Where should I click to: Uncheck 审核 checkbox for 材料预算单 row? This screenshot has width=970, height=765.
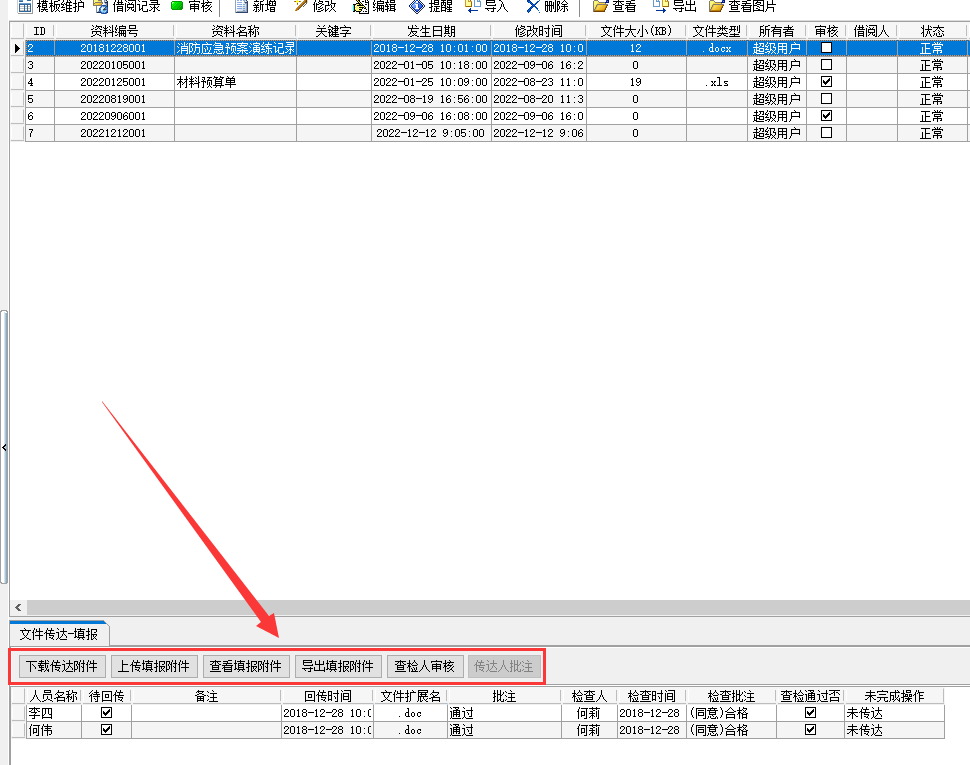tap(826, 82)
